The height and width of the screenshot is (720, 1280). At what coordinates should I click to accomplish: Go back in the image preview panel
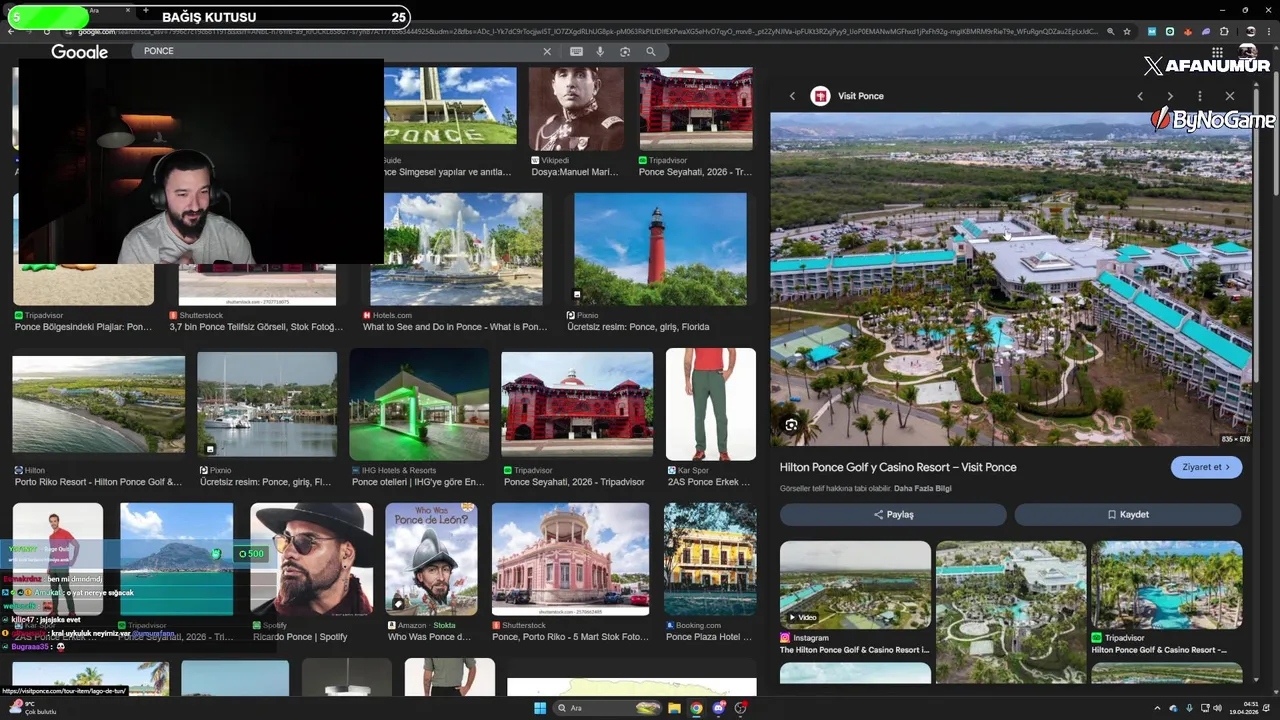(x=792, y=96)
